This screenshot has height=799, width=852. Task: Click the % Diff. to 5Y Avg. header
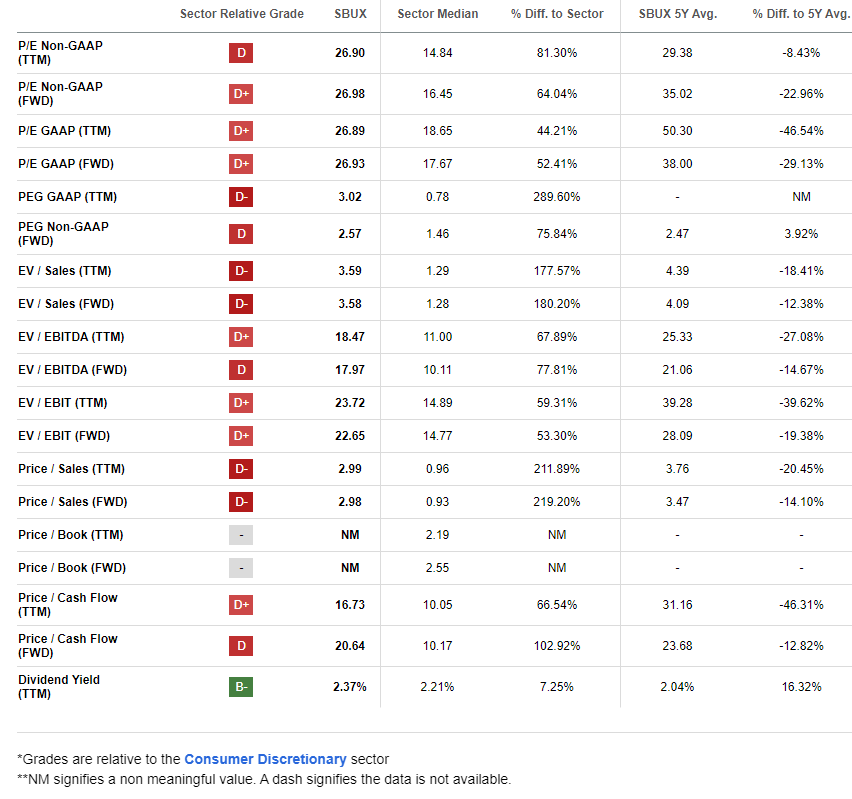click(801, 14)
